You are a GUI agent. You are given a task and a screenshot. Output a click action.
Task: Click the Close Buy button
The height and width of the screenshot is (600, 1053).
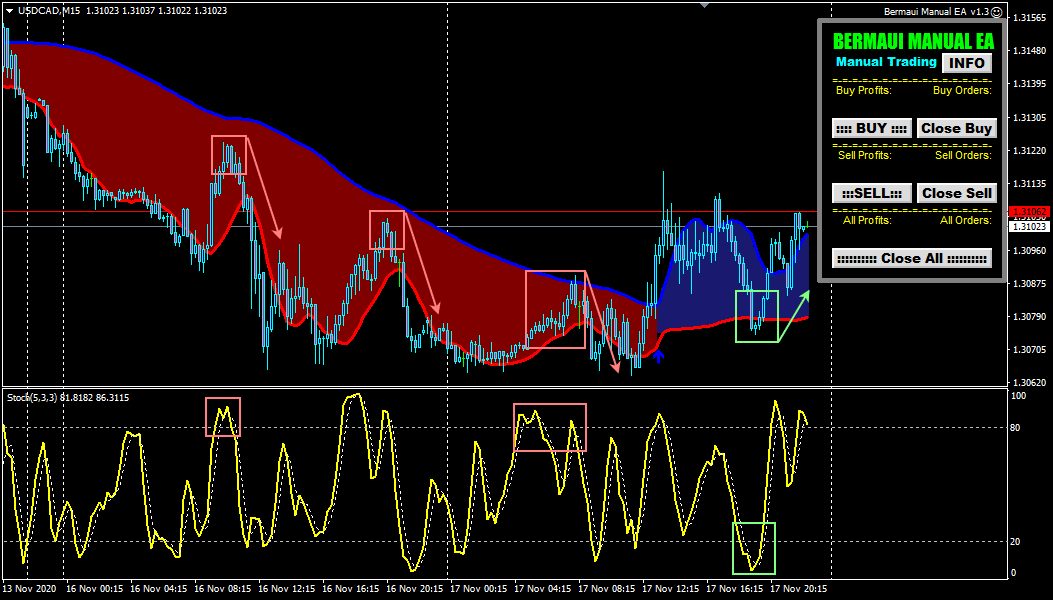(x=956, y=128)
